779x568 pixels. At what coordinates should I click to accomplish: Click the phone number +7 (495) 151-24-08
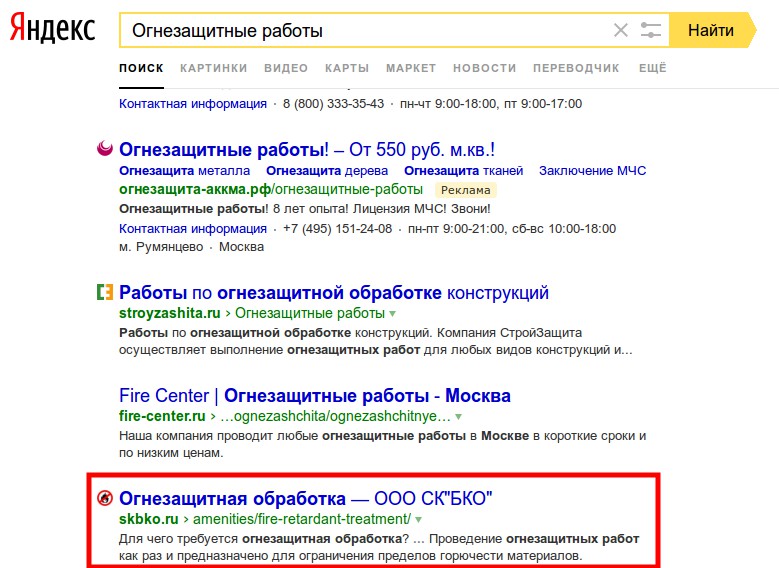click(337, 229)
